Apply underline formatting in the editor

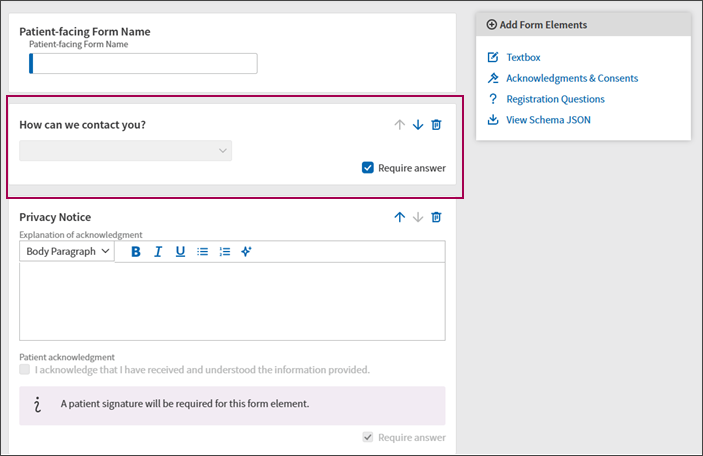[x=180, y=252]
